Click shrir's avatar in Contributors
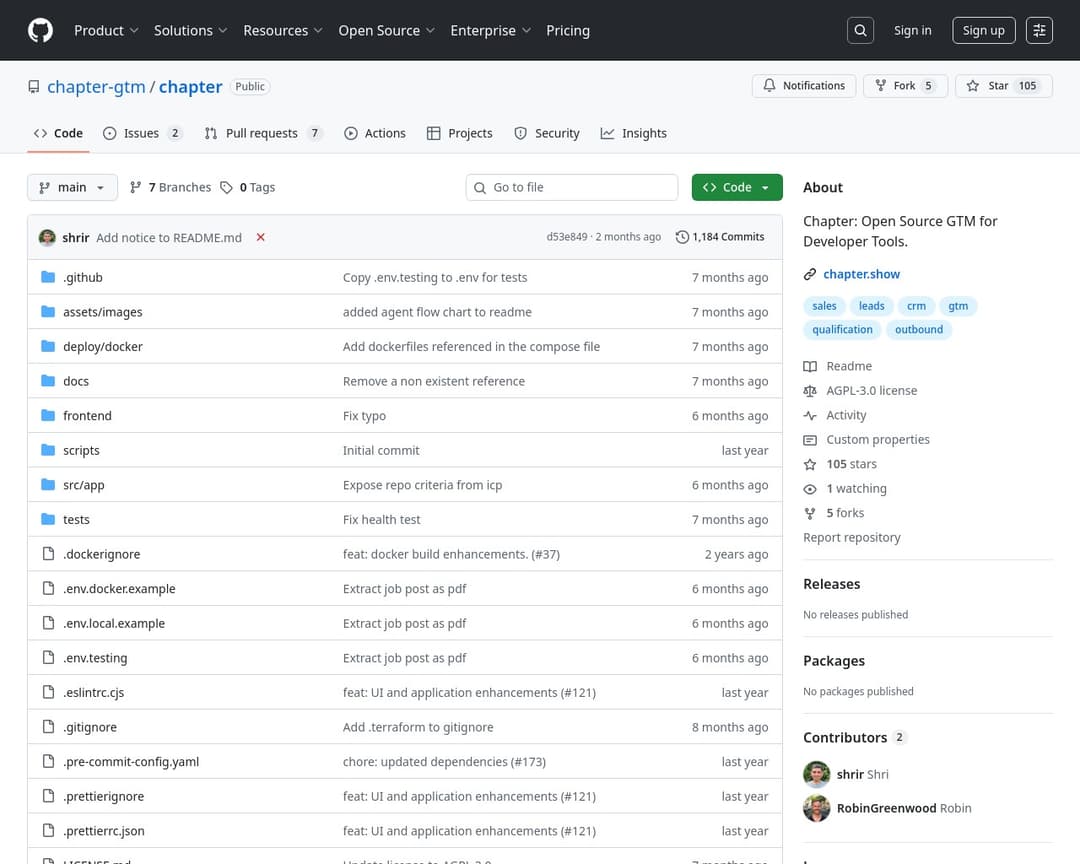The width and height of the screenshot is (1080, 864). pyautogui.click(x=817, y=774)
